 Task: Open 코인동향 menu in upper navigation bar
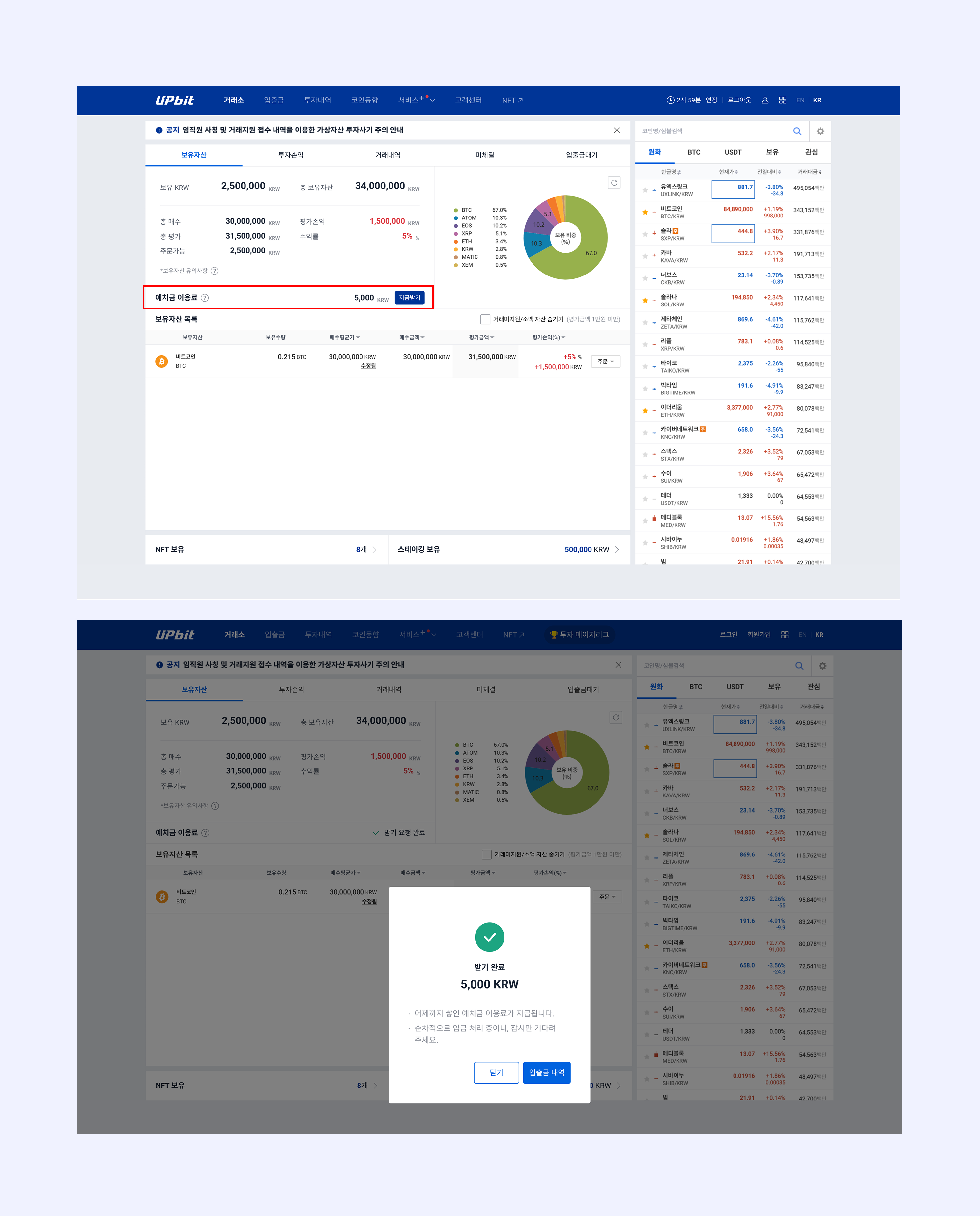point(364,100)
